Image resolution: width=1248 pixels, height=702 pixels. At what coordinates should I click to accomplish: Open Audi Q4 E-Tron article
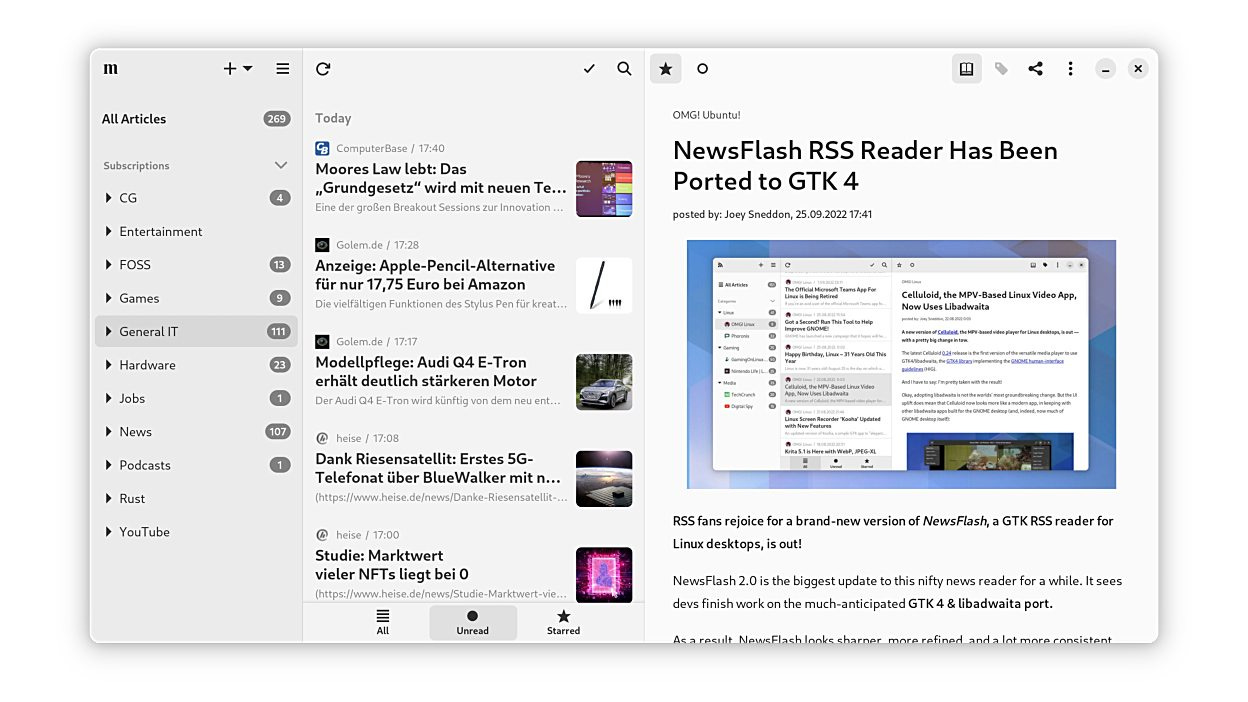click(x=474, y=372)
